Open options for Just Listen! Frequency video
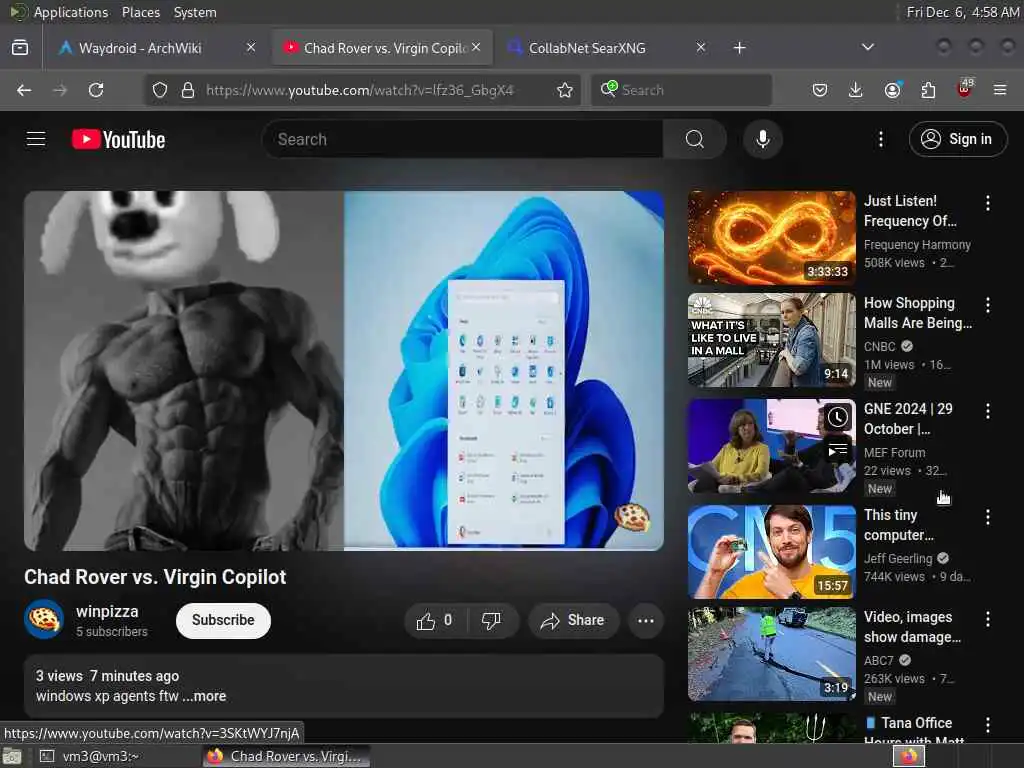 (987, 203)
